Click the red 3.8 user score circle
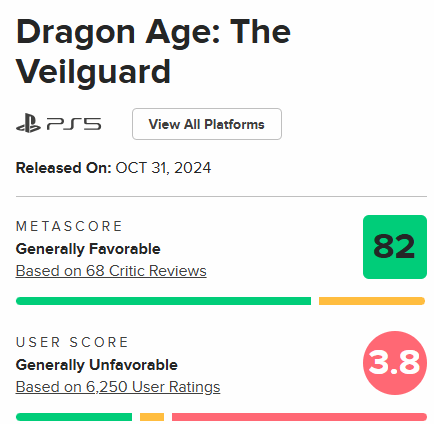The height and width of the screenshot is (424, 434). pos(395,363)
